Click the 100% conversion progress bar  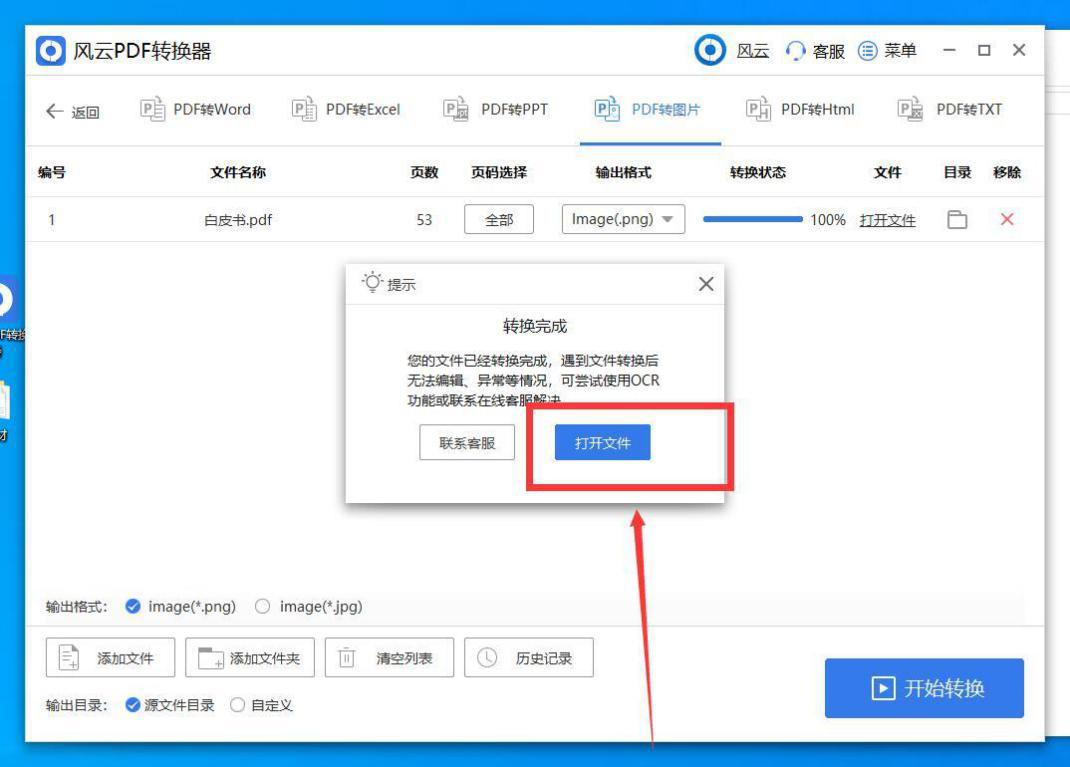(x=753, y=219)
